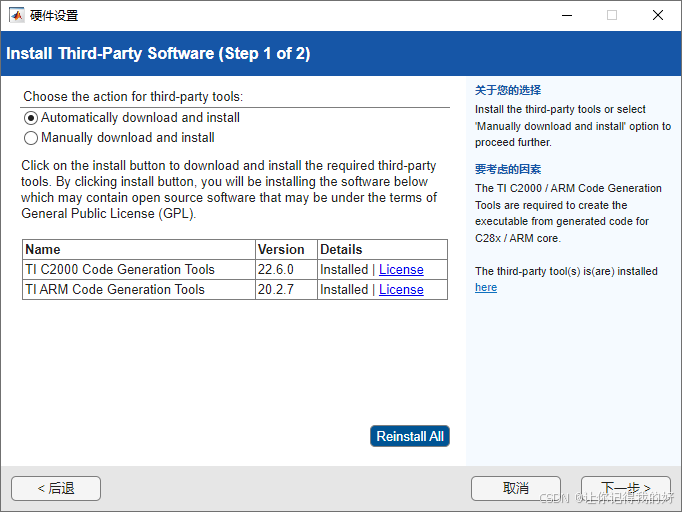The image size is (682, 512).
Task: Open License link for TI C2000 tools
Action: (x=401, y=270)
